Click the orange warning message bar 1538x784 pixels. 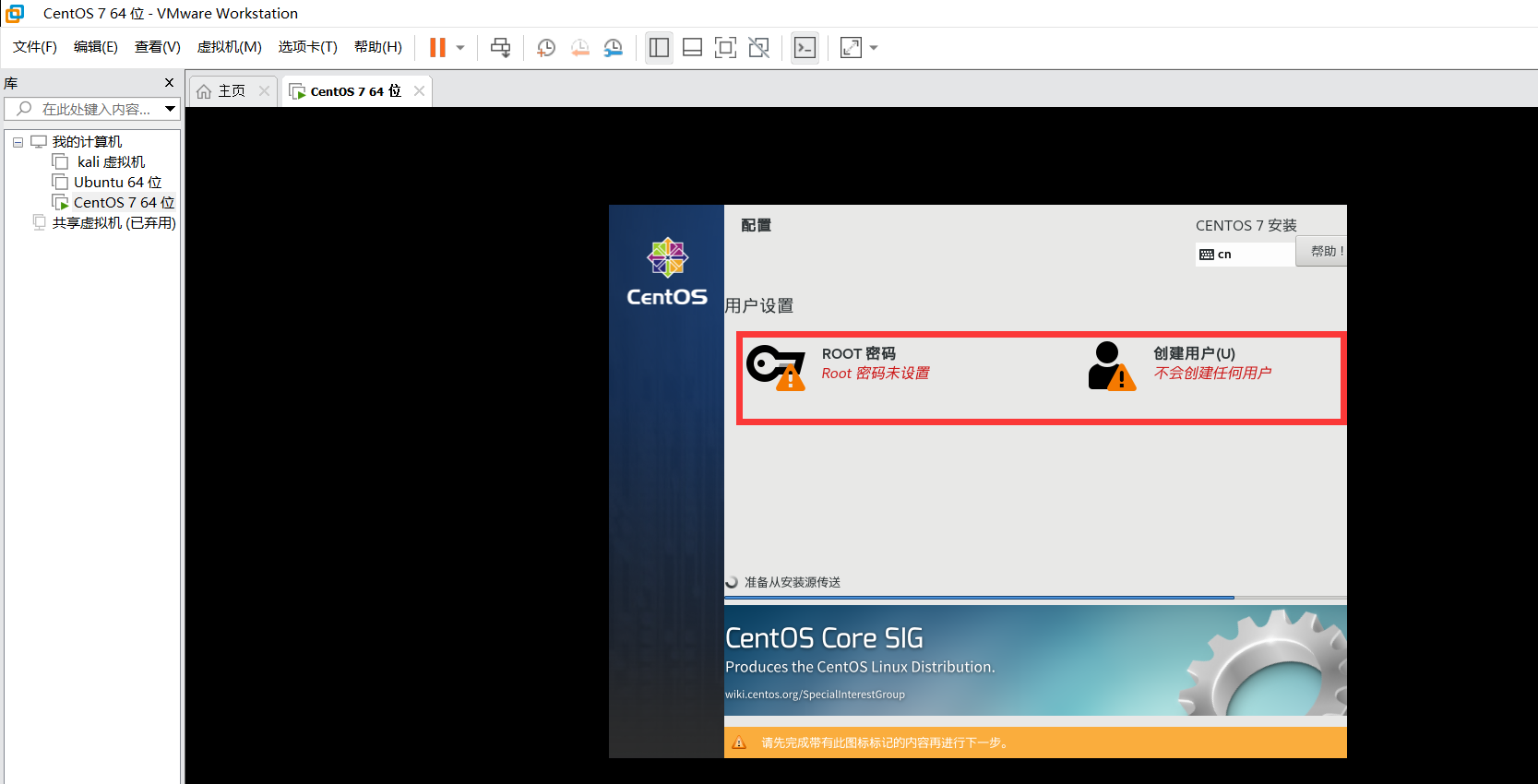click(1035, 742)
